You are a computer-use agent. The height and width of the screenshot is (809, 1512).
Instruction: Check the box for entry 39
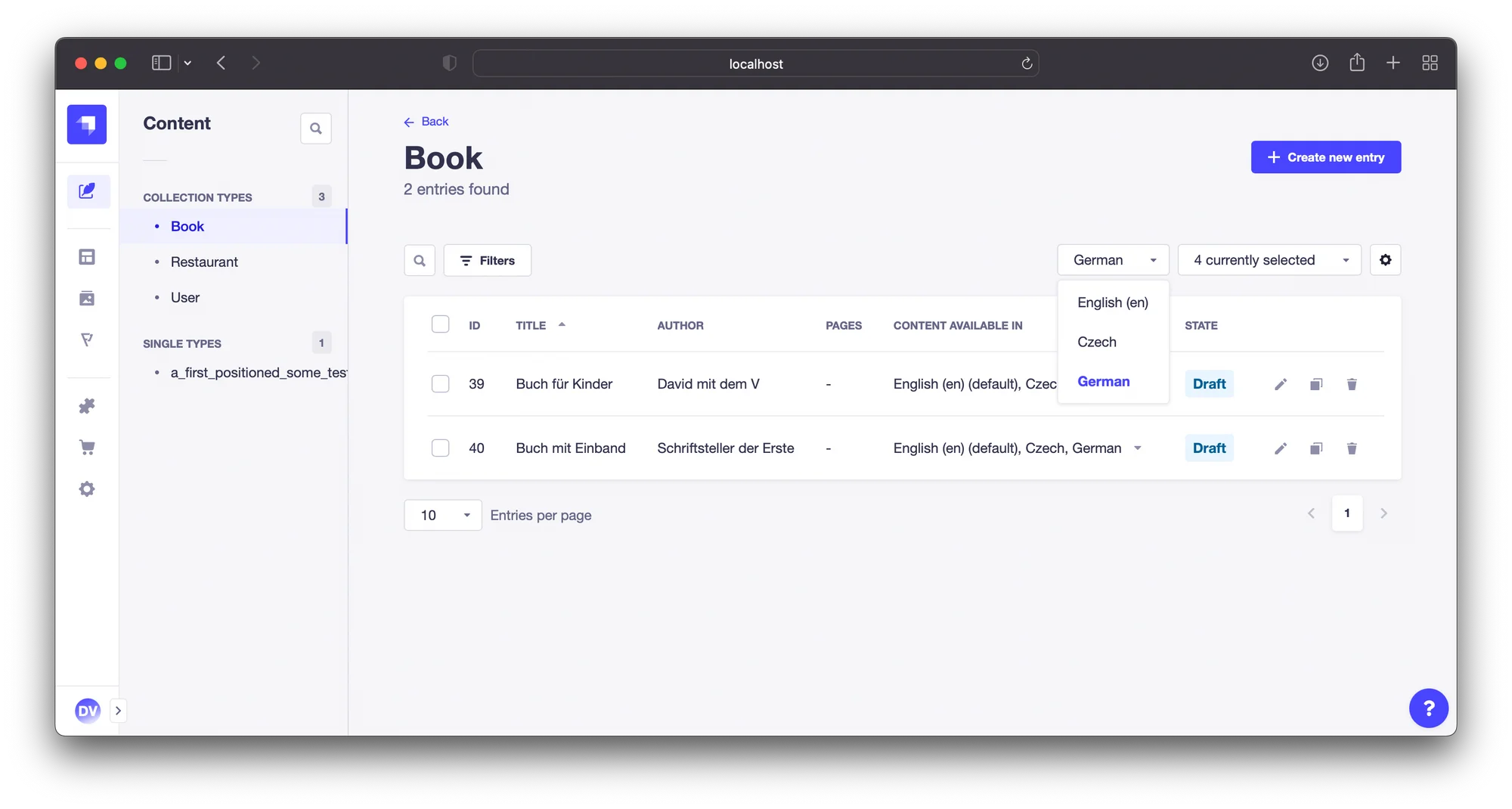(440, 384)
